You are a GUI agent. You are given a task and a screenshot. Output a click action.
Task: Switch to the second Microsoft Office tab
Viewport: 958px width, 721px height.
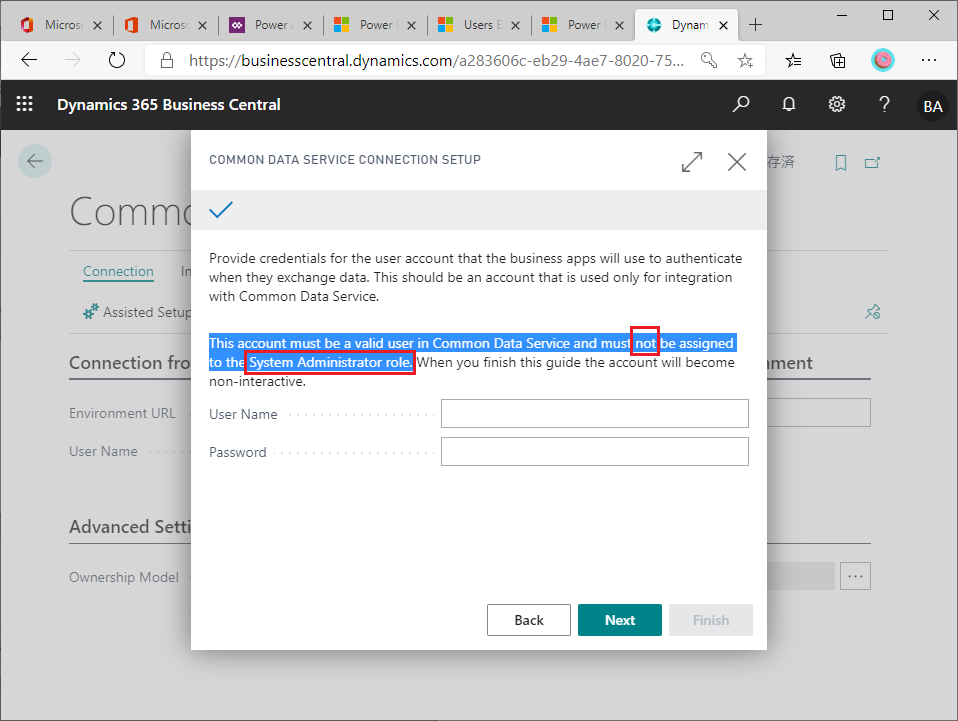[159, 24]
